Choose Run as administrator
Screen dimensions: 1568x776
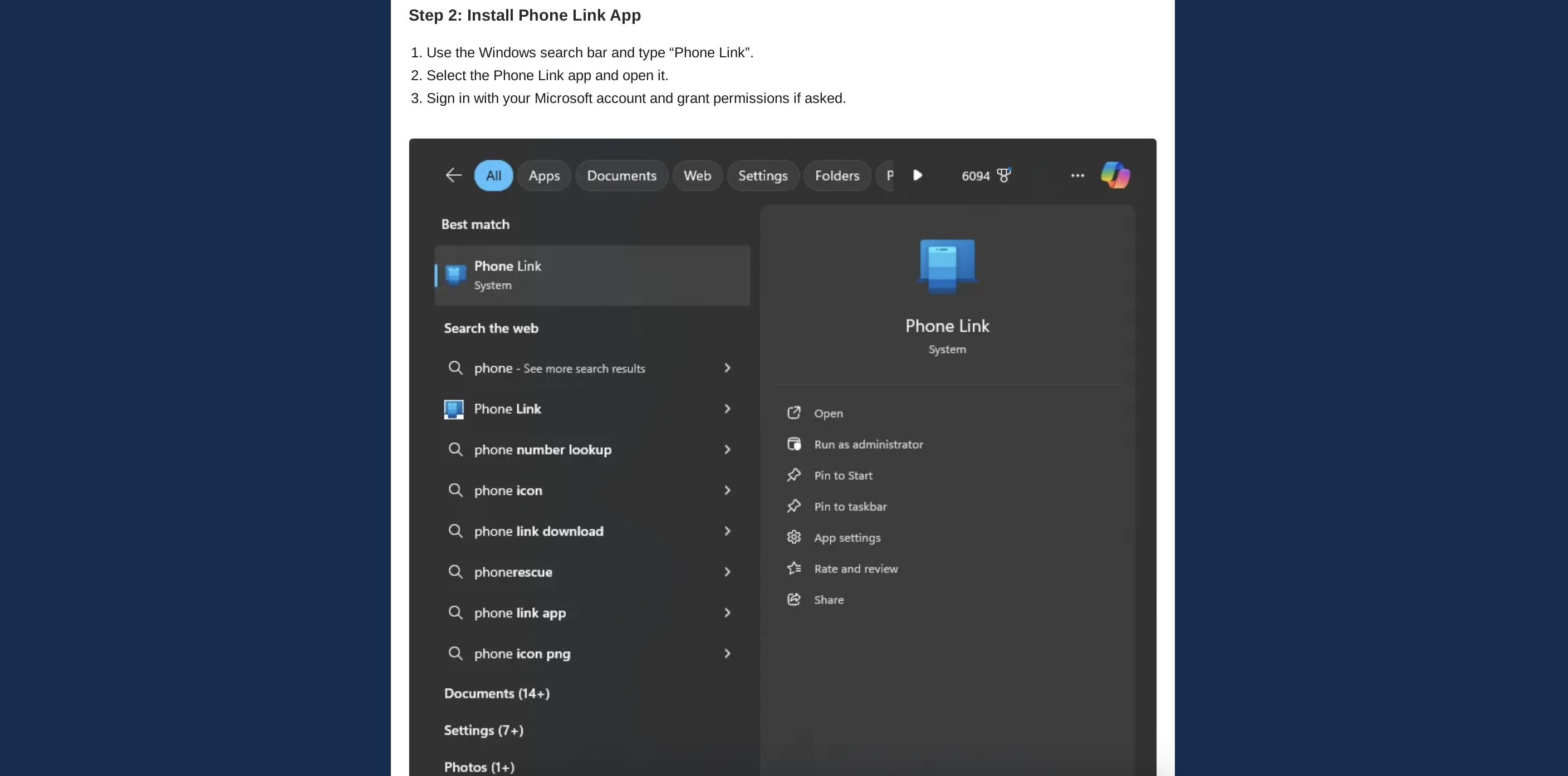pyautogui.click(x=869, y=444)
